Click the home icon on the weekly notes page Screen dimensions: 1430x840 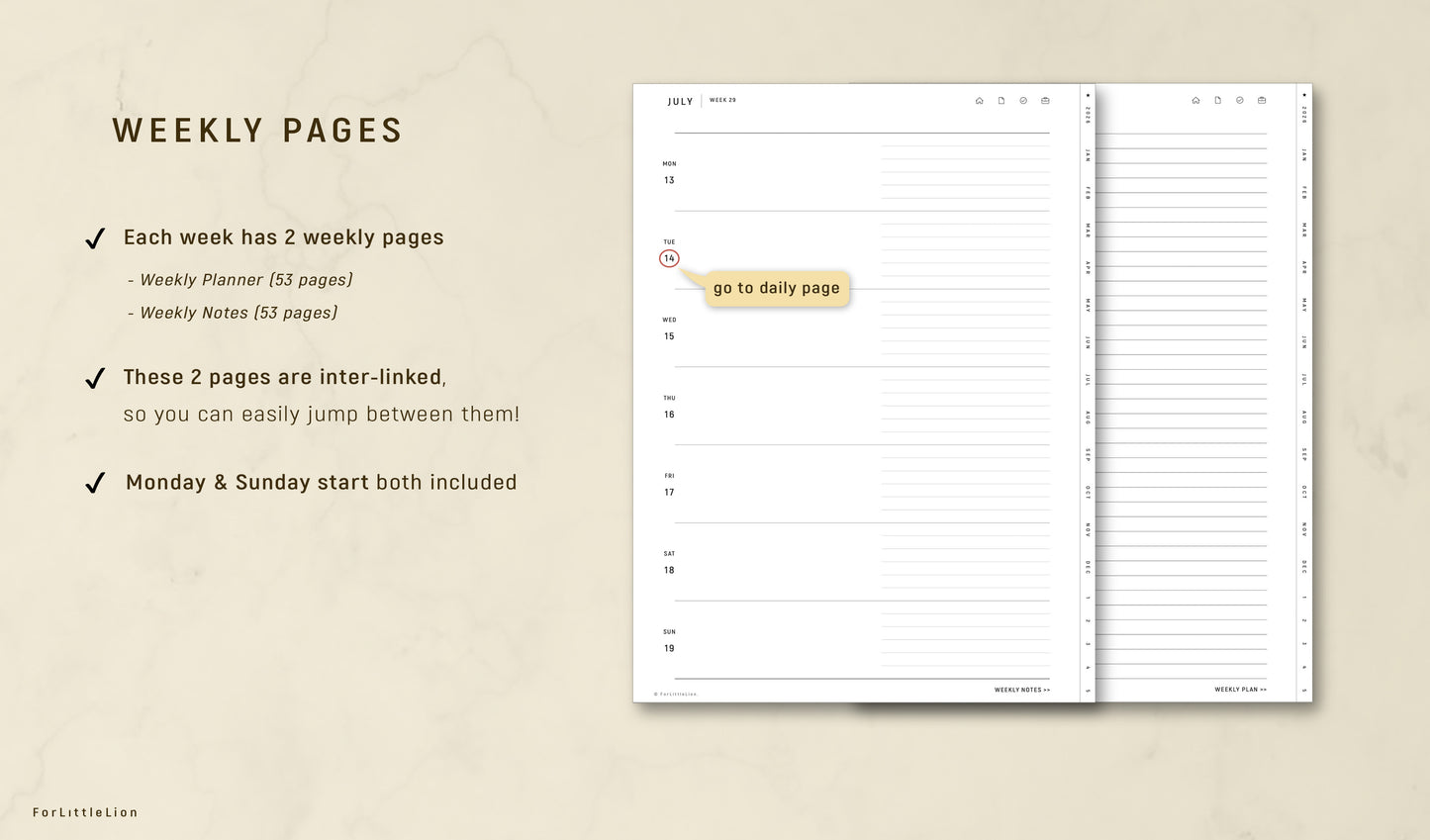pyautogui.click(x=1194, y=100)
